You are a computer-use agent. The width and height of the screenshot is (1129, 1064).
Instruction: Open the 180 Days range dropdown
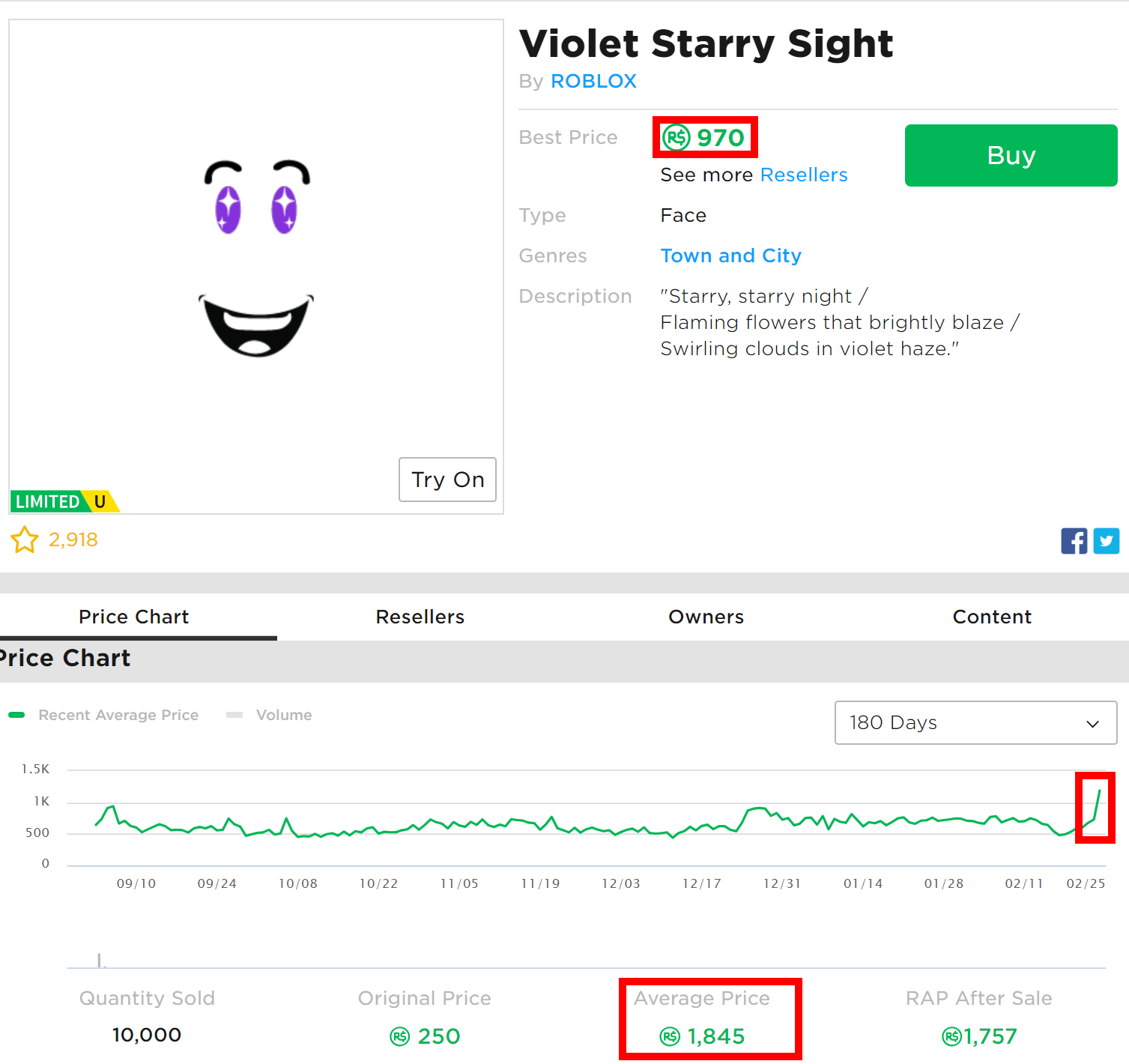[975, 722]
